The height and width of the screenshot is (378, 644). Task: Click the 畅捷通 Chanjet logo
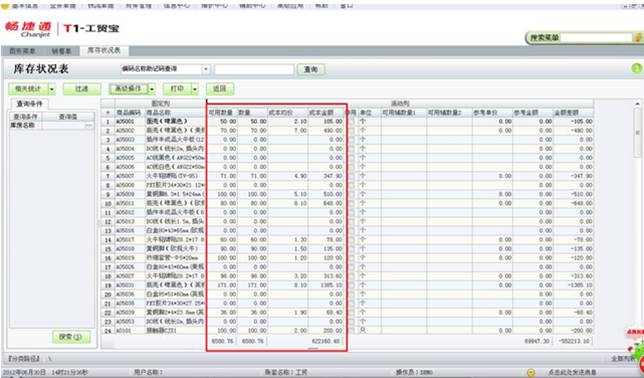click(x=28, y=29)
